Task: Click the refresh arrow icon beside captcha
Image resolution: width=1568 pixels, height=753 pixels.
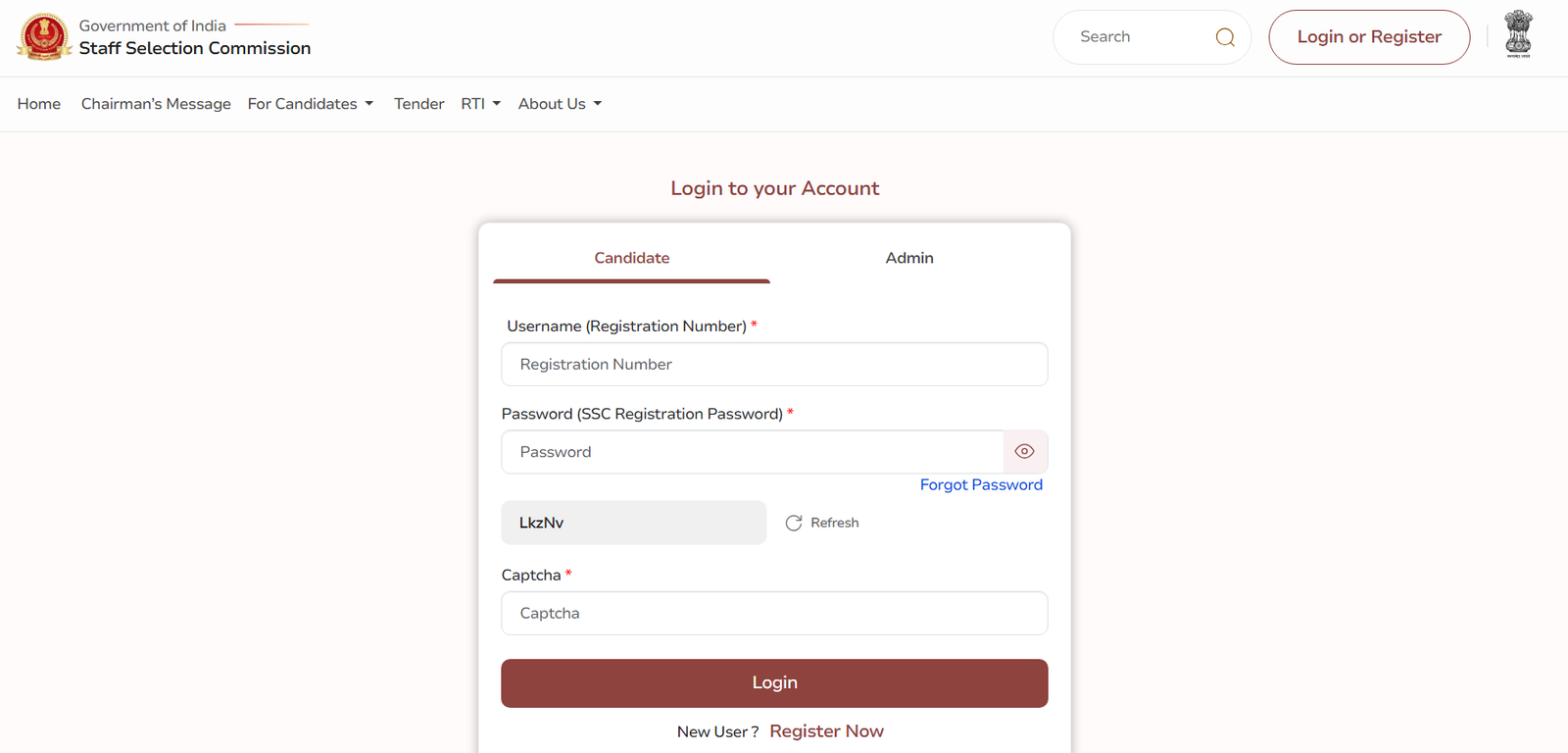Action: coord(793,523)
